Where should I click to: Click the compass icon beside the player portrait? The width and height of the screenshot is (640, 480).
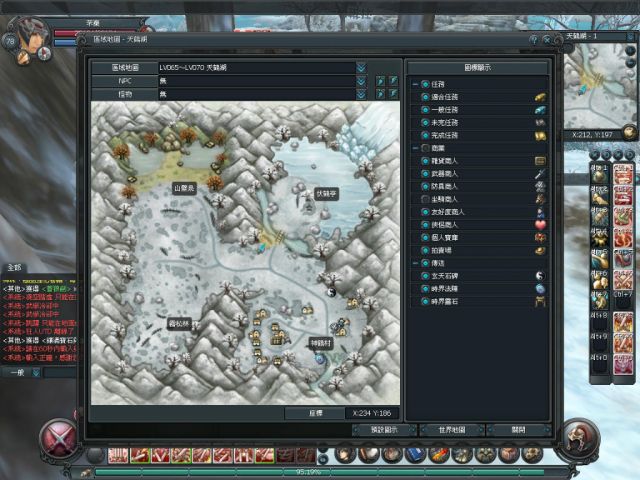coord(44,53)
